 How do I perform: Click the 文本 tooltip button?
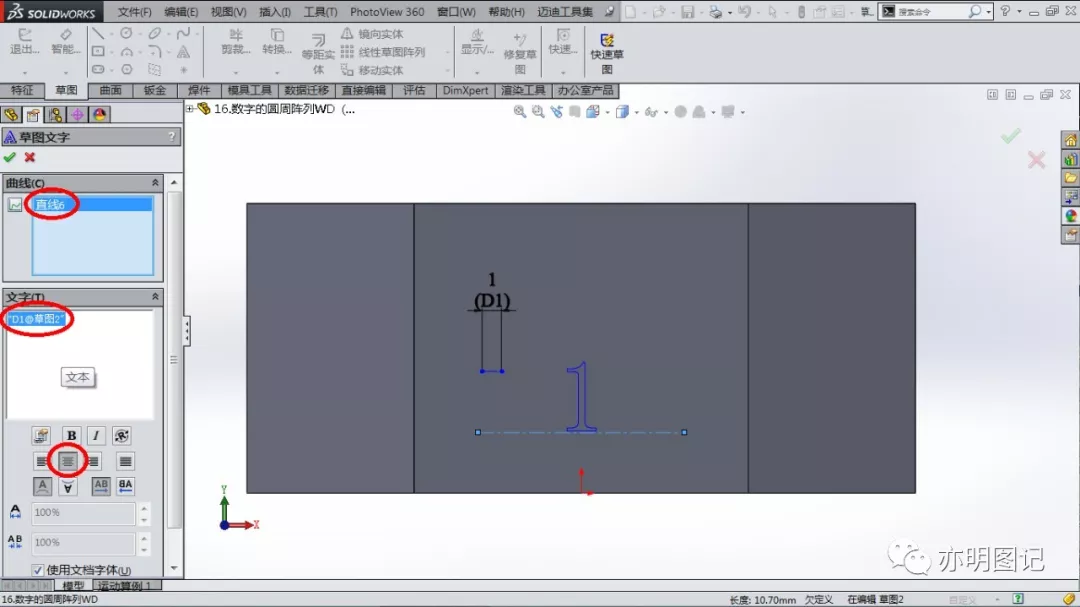[x=78, y=377]
